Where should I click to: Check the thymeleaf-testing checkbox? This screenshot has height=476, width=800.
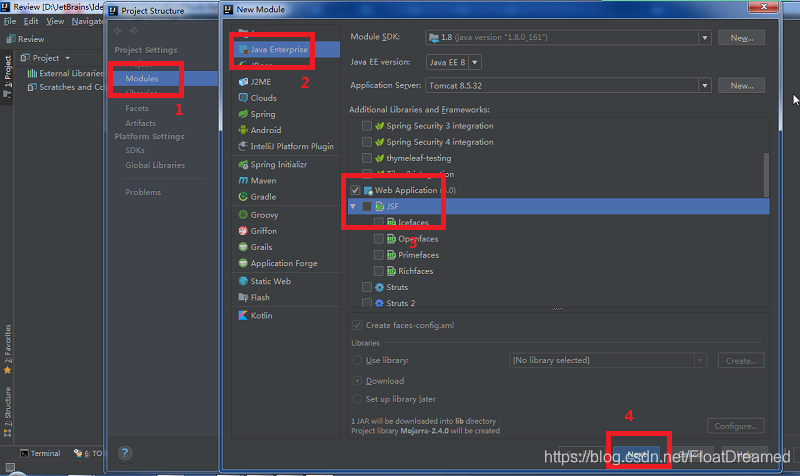367,158
